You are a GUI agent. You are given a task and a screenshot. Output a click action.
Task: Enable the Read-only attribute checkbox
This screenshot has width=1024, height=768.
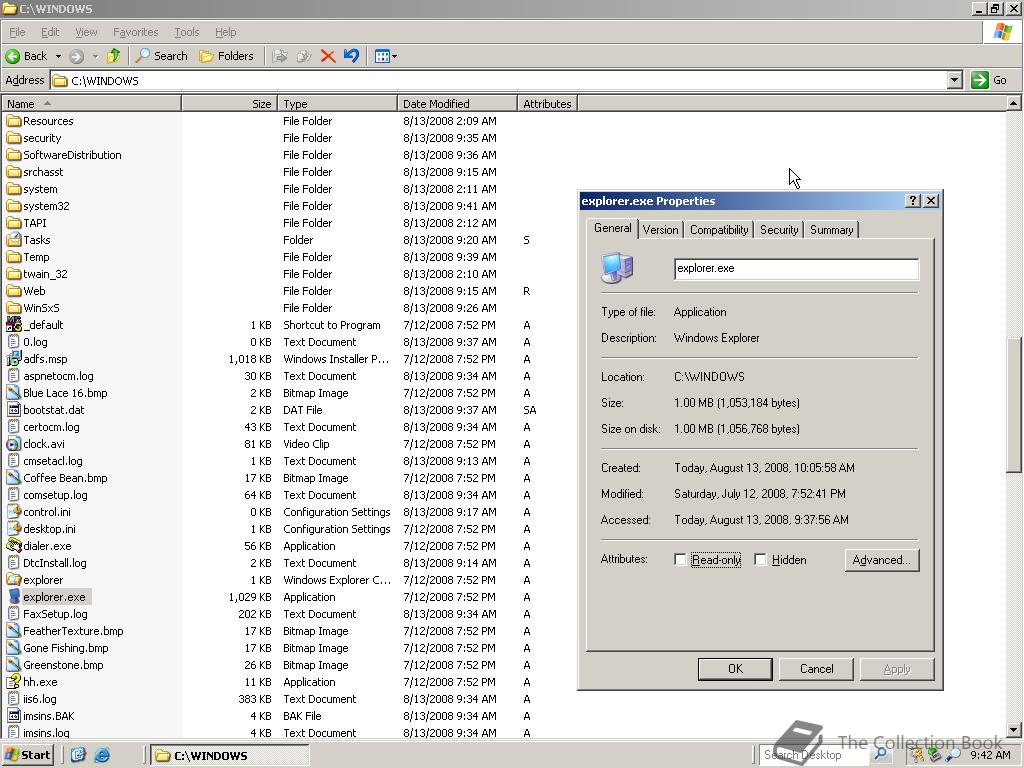click(680, 560)
